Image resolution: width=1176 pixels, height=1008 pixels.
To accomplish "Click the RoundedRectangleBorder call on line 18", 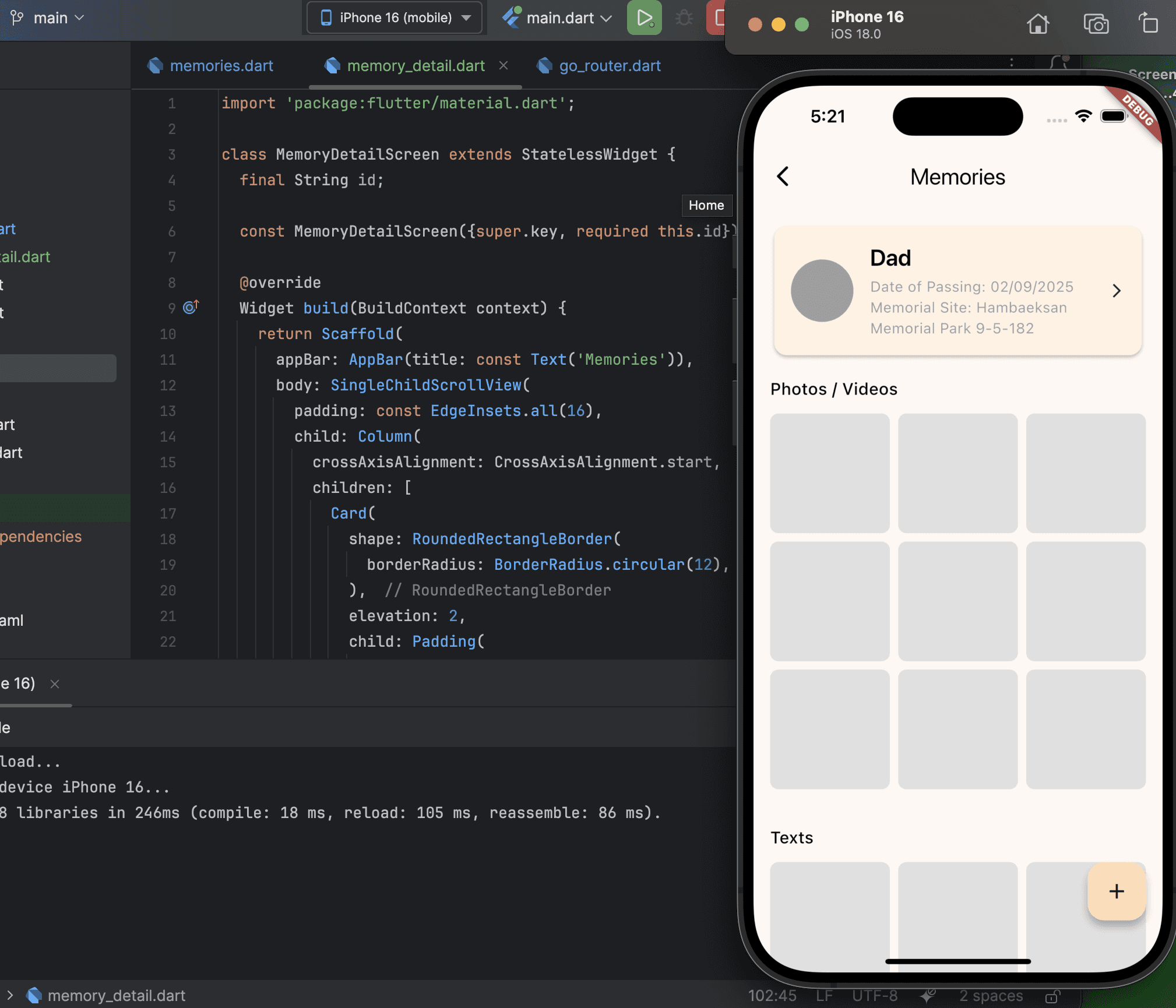I will click(512, 539).
